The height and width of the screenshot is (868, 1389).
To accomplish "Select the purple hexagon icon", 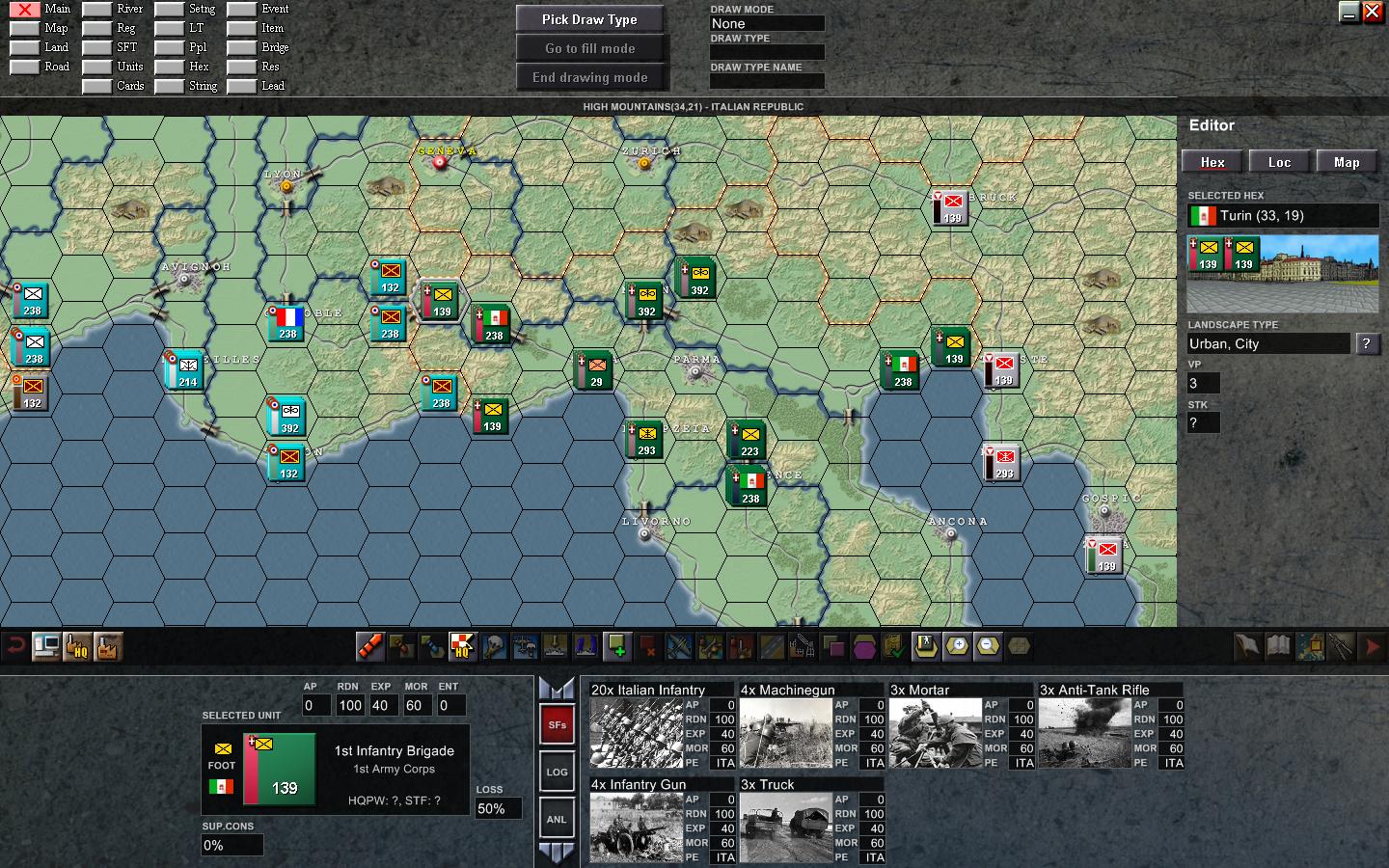I will coord(864,646).
